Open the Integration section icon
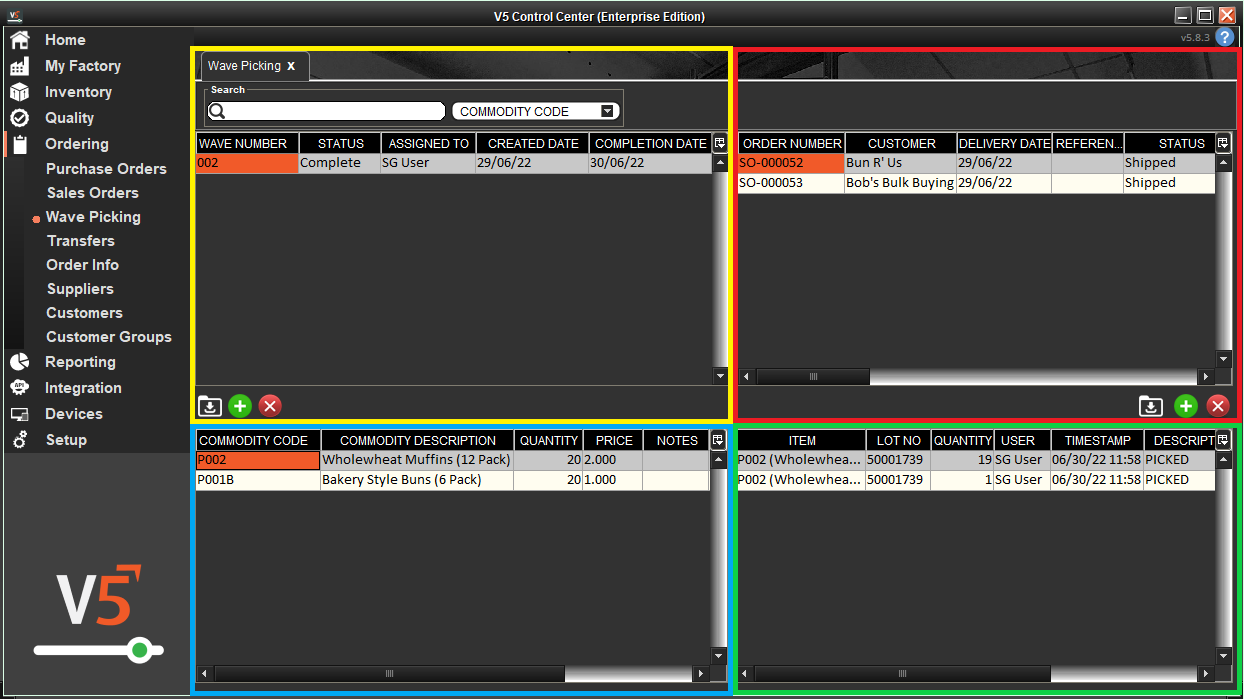The height and width of the screenshot is (699, 1244). (x=19, y=387)
